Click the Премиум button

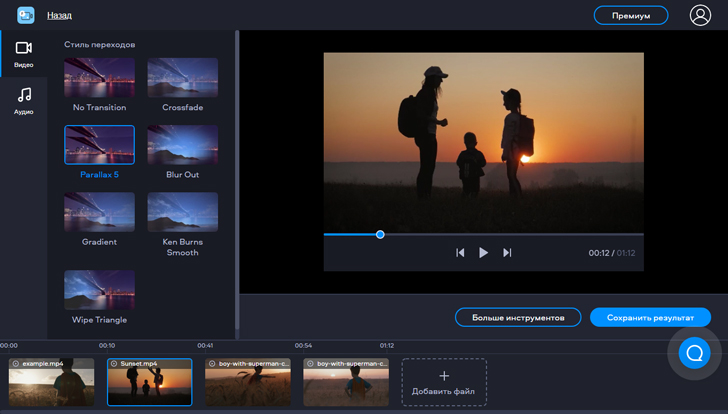pos(631,16)
